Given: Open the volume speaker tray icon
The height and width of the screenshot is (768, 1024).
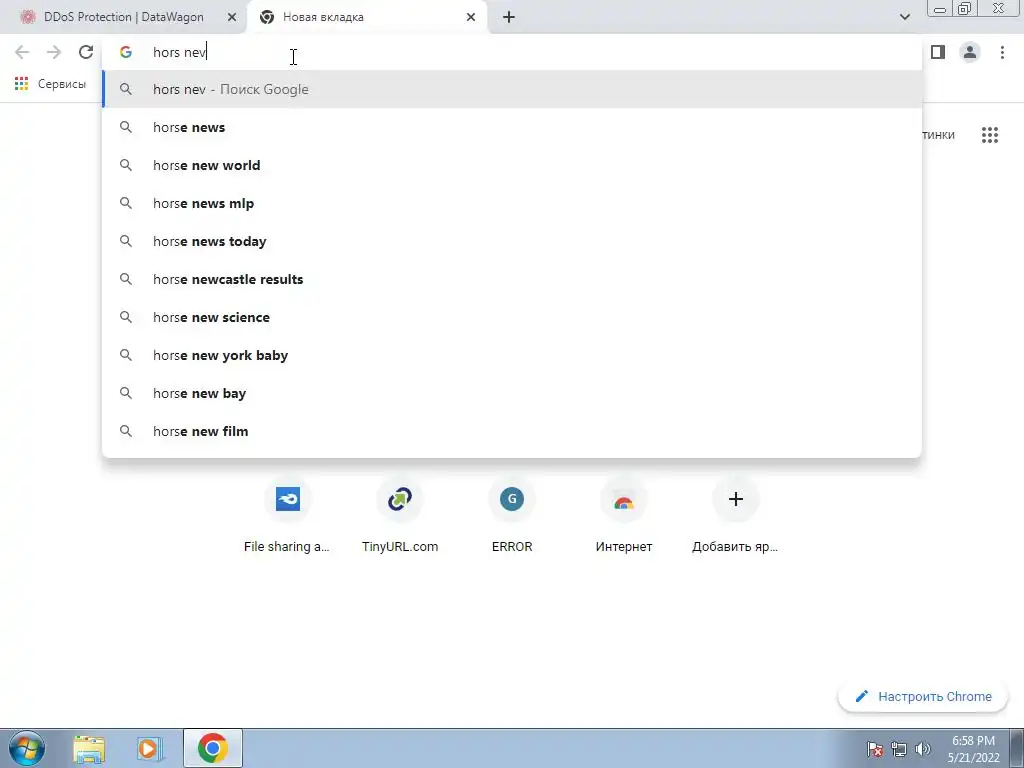Looking at the screenshot, I should click(x=923, y=749).
